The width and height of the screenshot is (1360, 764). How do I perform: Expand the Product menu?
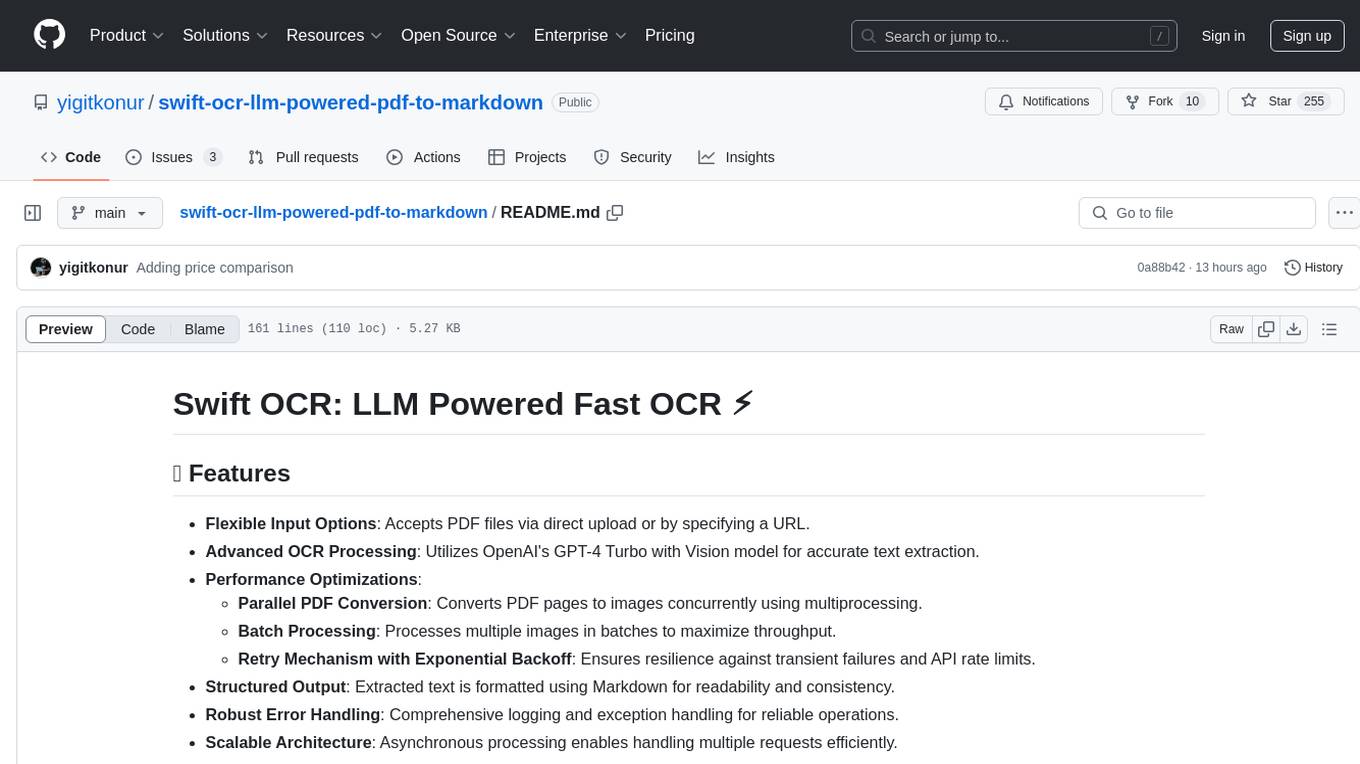[x=127, y=35]
